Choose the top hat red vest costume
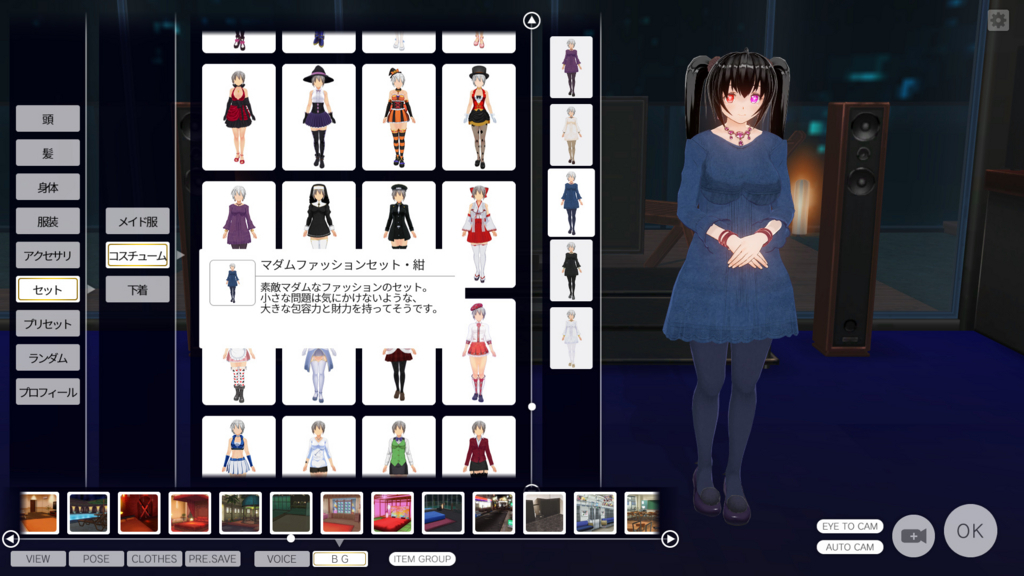This screenshot has width=1024, height=576. click(479, 117)
